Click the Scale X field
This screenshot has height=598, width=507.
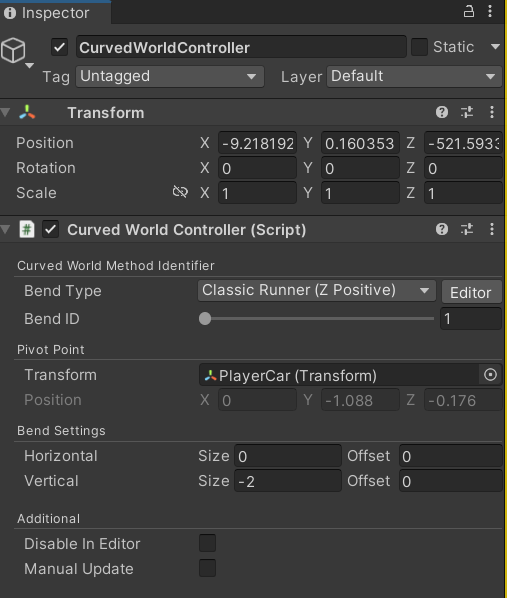[258, 193]
